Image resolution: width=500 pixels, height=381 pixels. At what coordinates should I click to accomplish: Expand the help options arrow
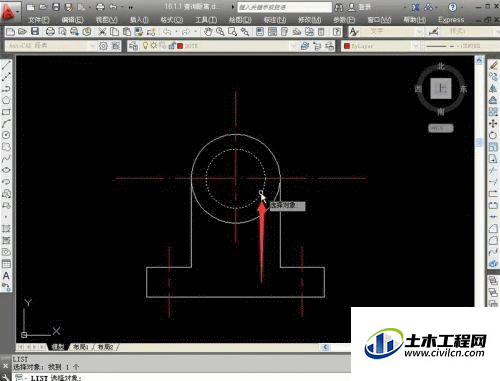pyautogui.click(x=462, y=7)
